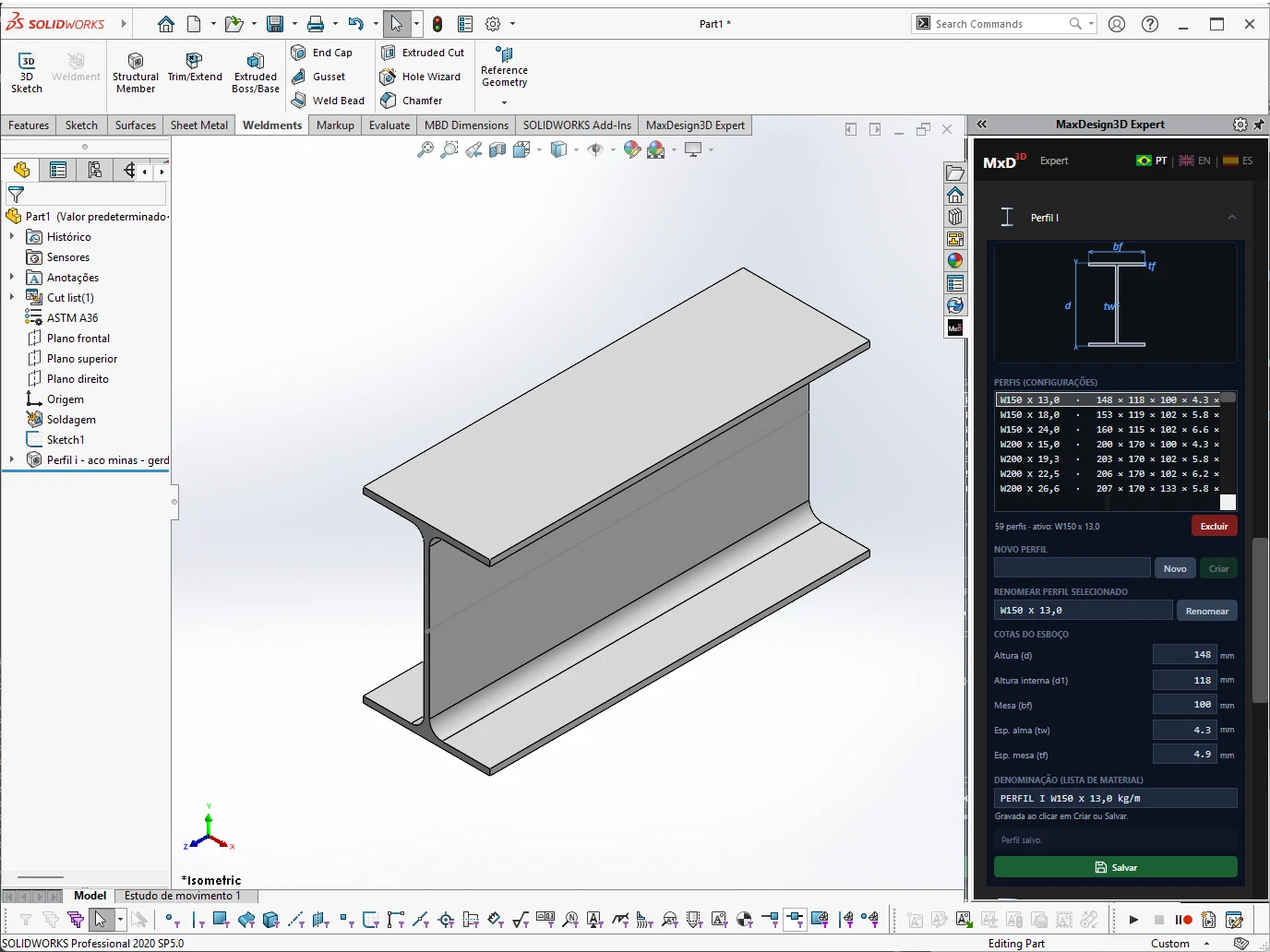Open the PropertyManager tab
The height and width of the screenshot is (952, 1270).
coord(58,170)
